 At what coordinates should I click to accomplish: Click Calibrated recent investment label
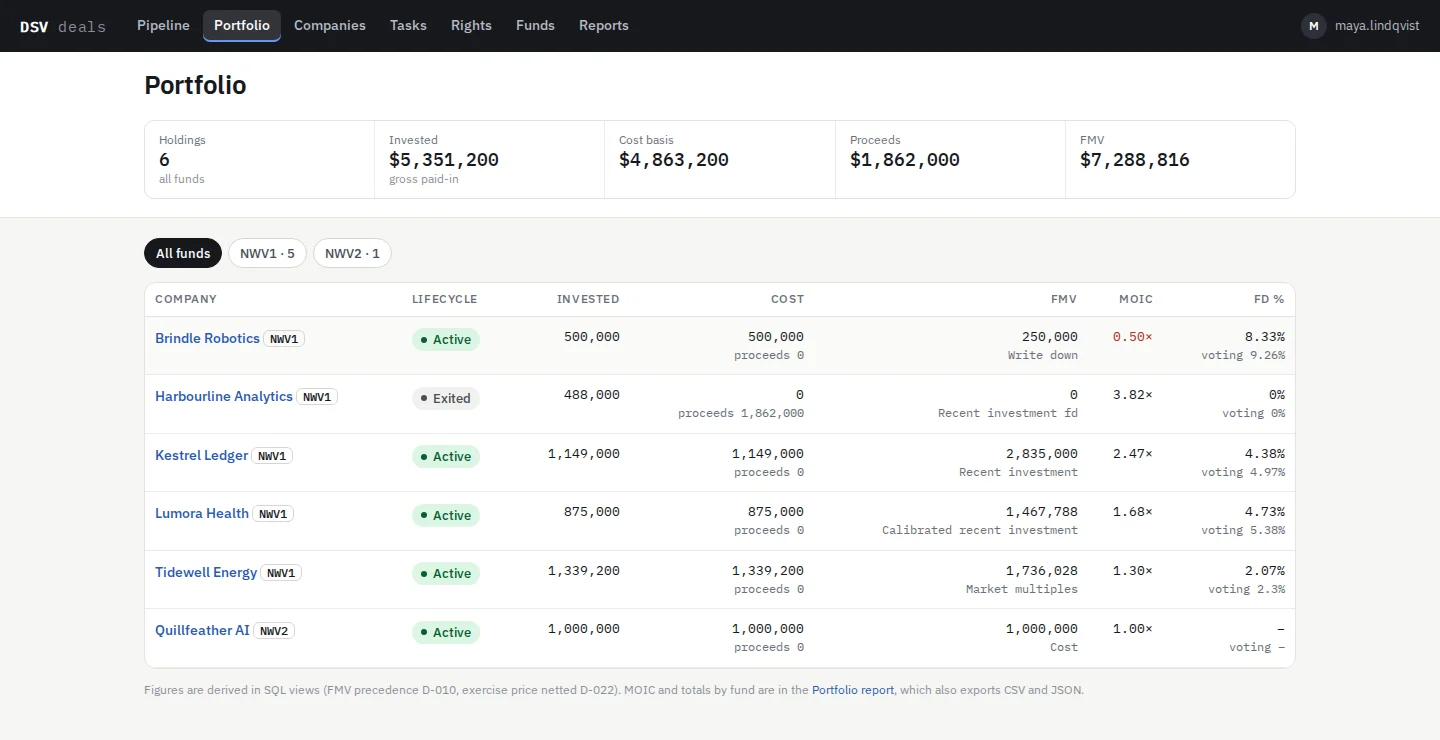[980, 530]
